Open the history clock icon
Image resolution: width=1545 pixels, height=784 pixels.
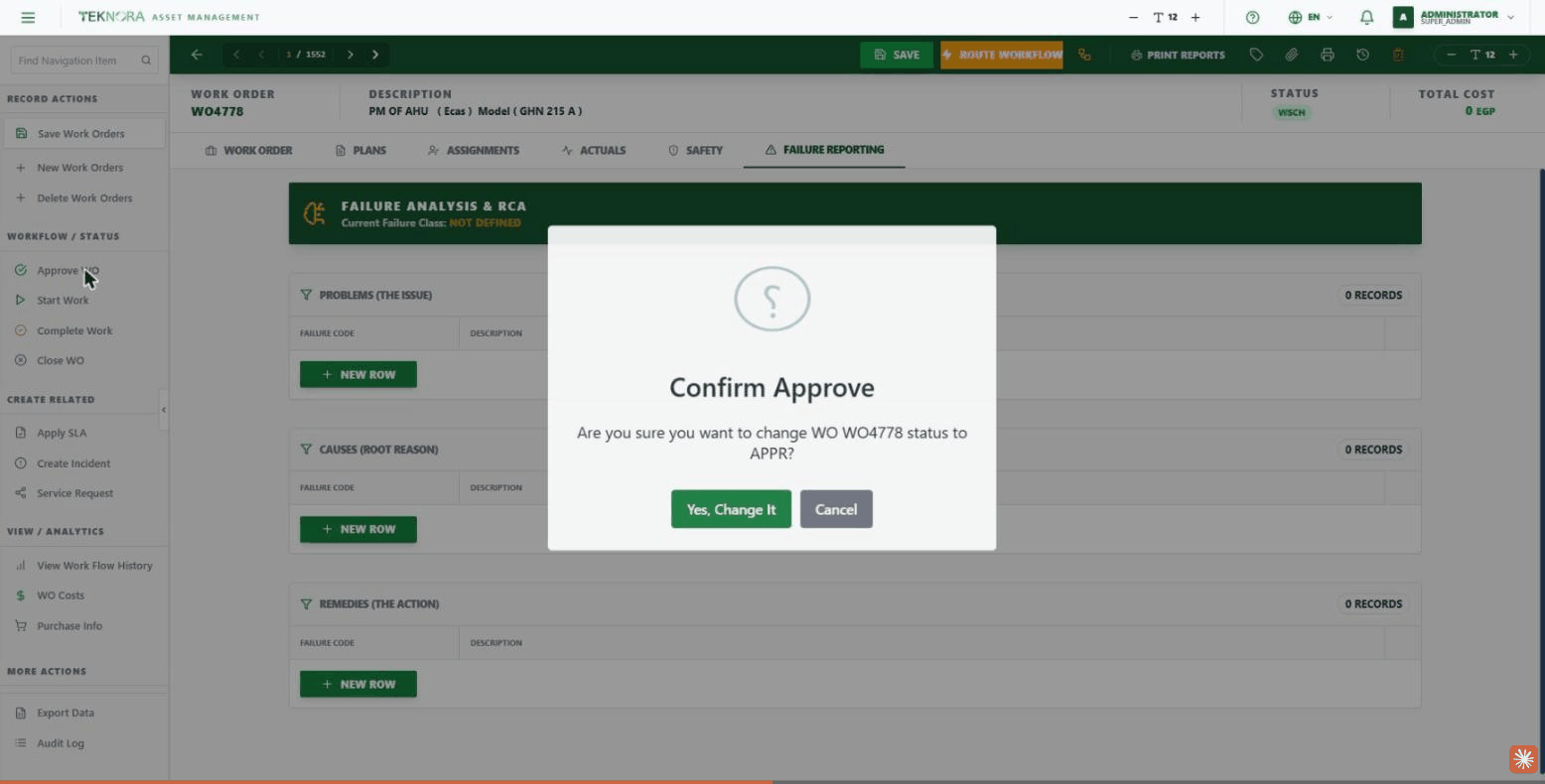coord(1362,55)
